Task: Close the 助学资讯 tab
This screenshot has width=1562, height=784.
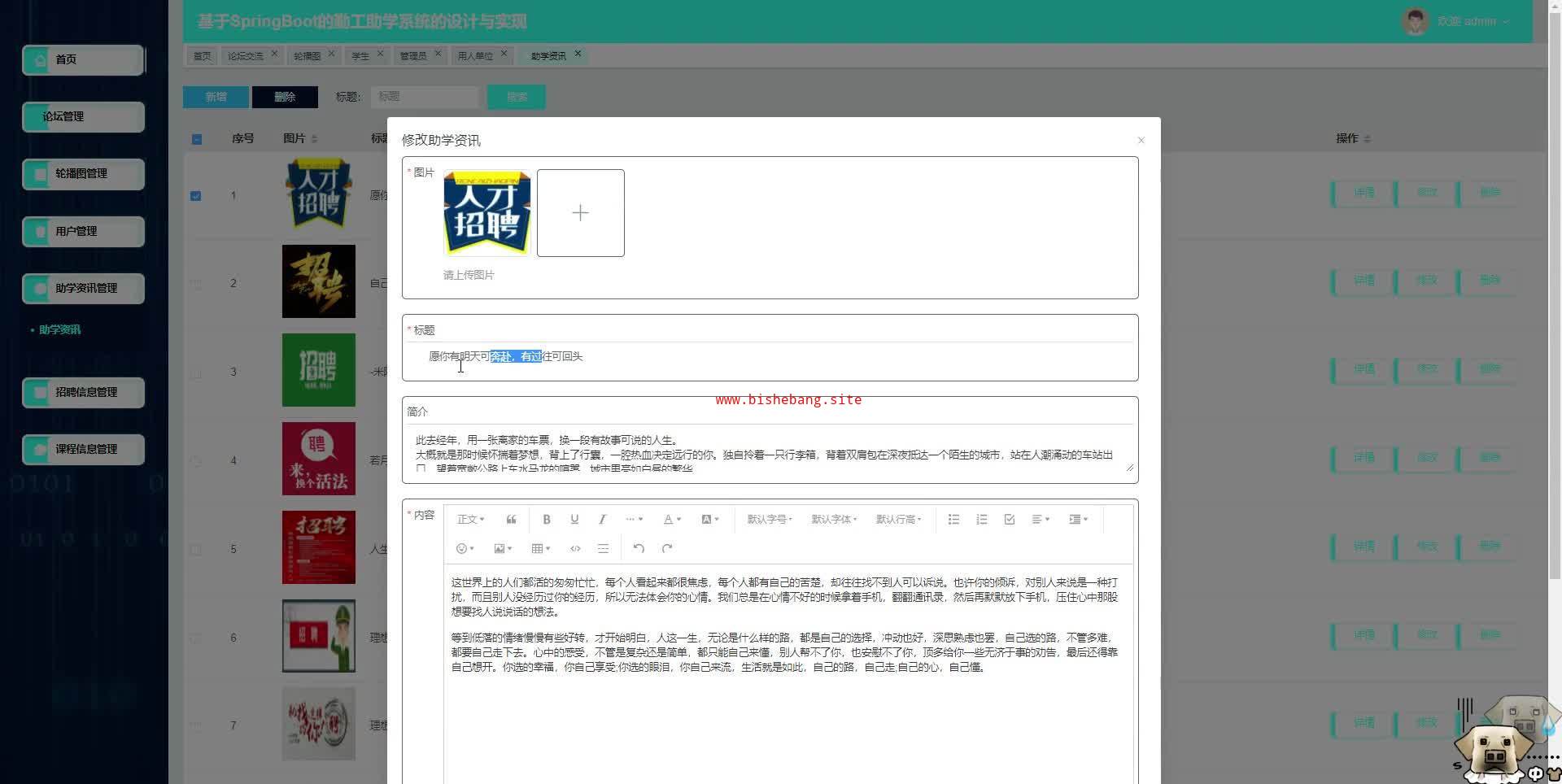Action: [x=578, y=54]
